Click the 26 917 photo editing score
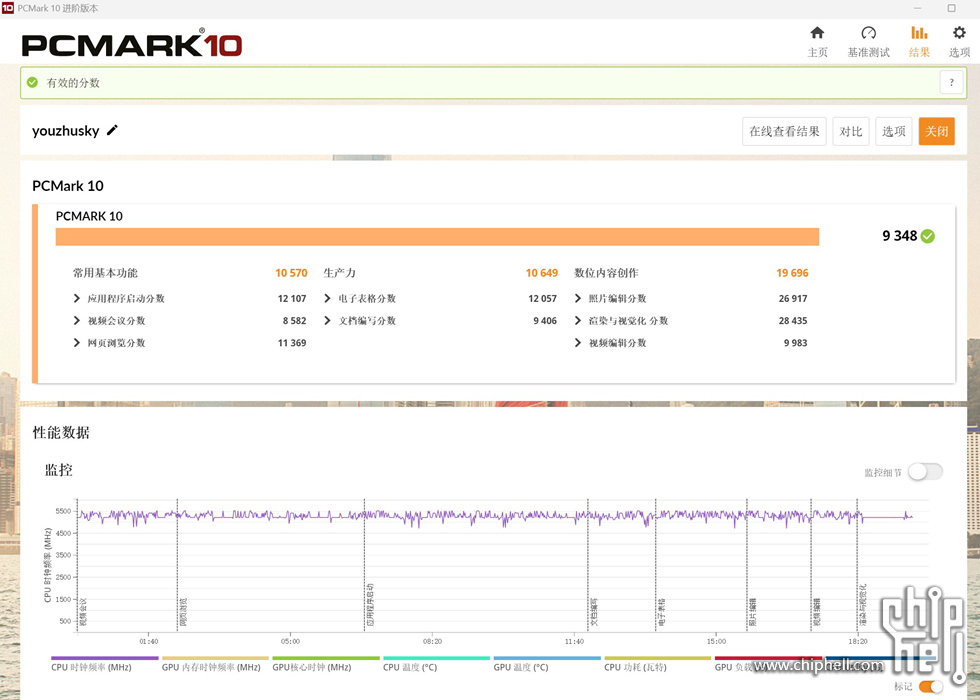Screen dimensions: 980x700 click(793, 299)
